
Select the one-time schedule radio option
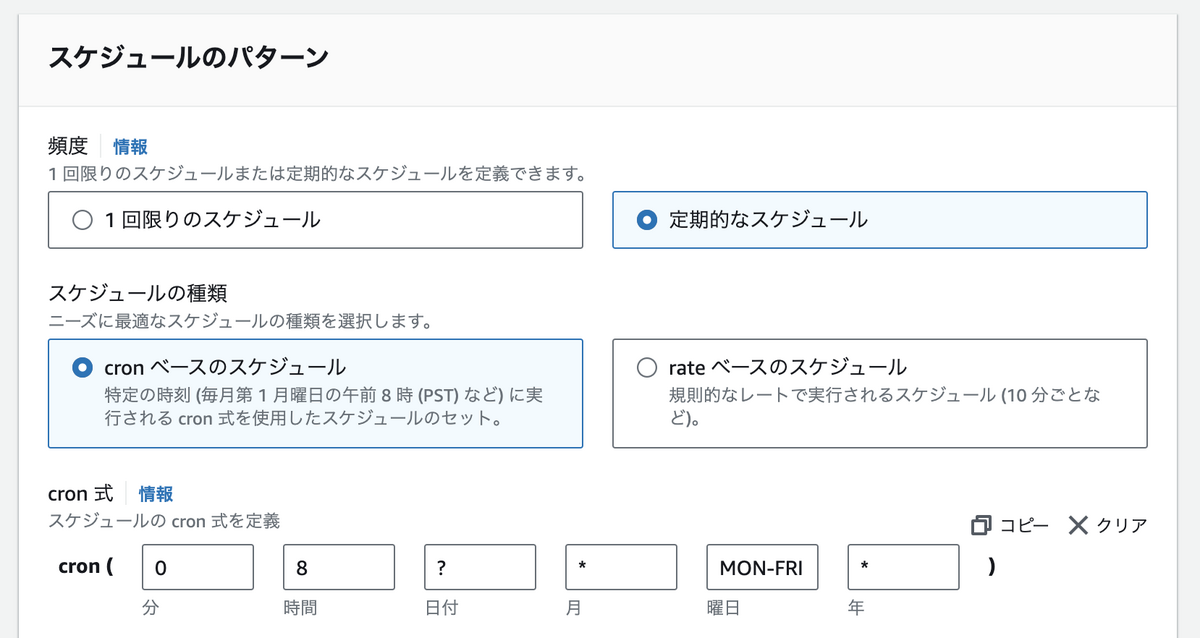(x=83, y=220)
